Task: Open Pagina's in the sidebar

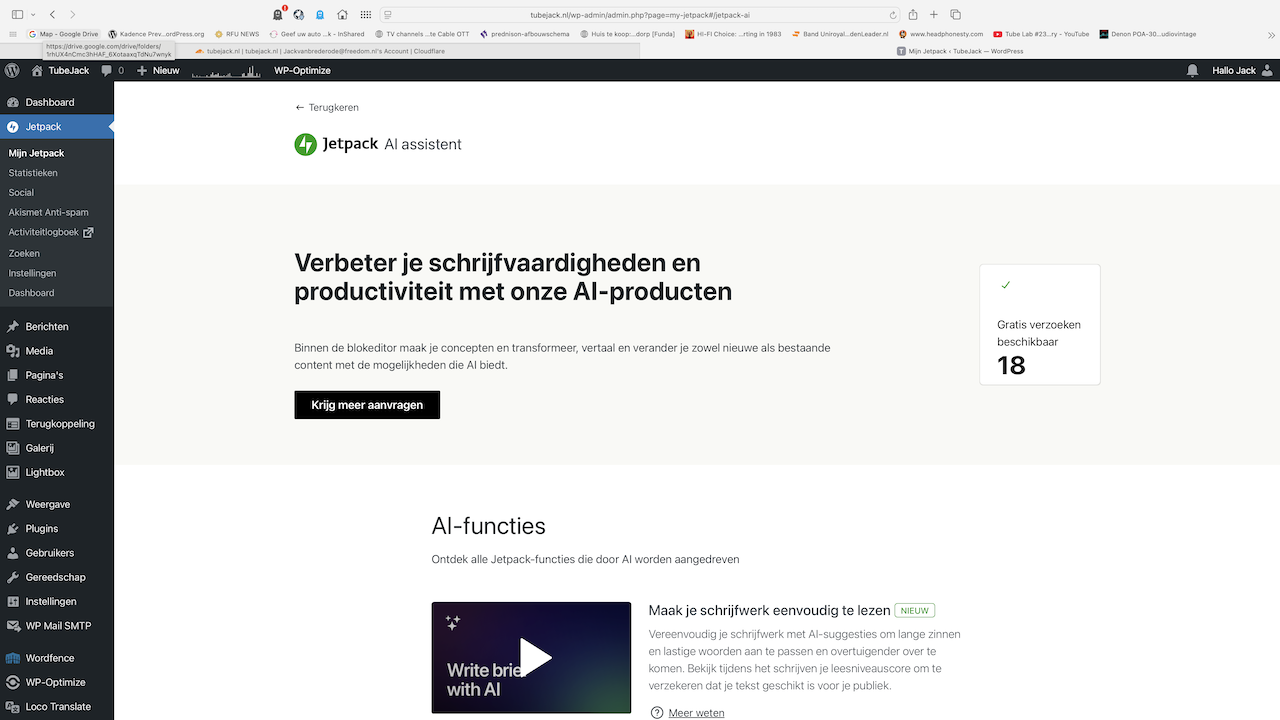Action: [x=57, y=375]
